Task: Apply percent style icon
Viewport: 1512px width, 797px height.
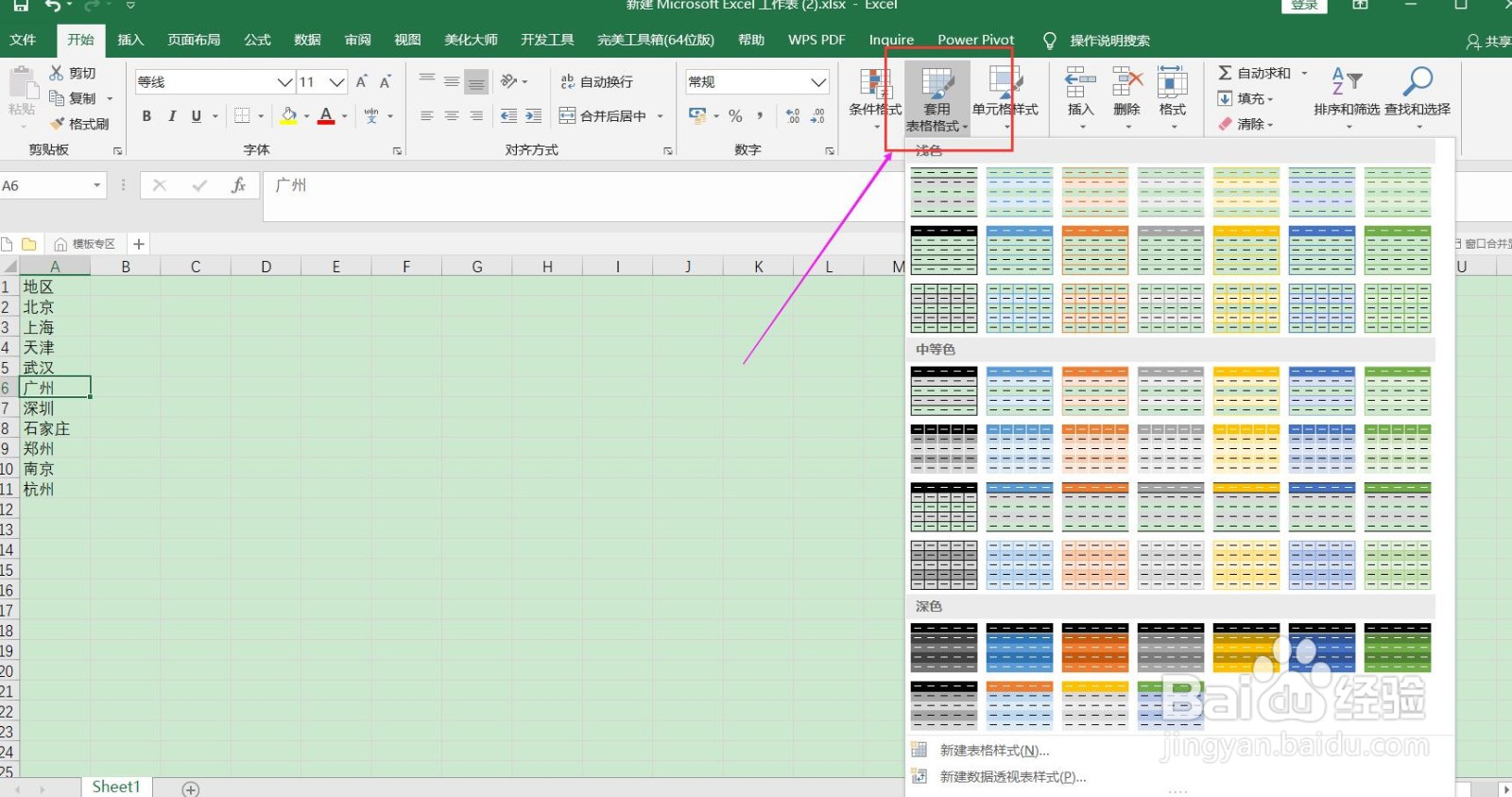Action: (735, 116)
